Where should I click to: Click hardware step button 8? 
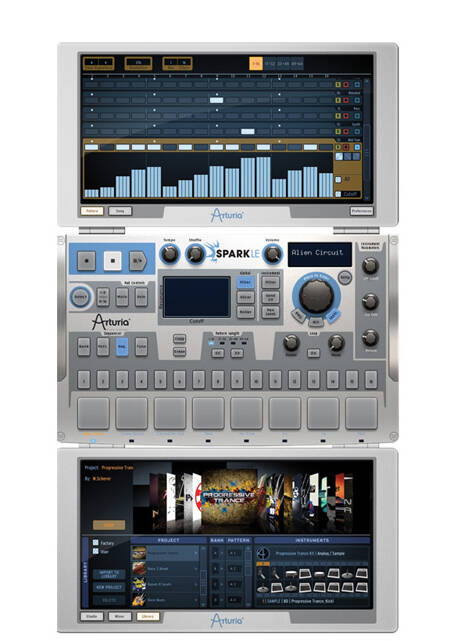pyautogui.click(x=217, y=380)
